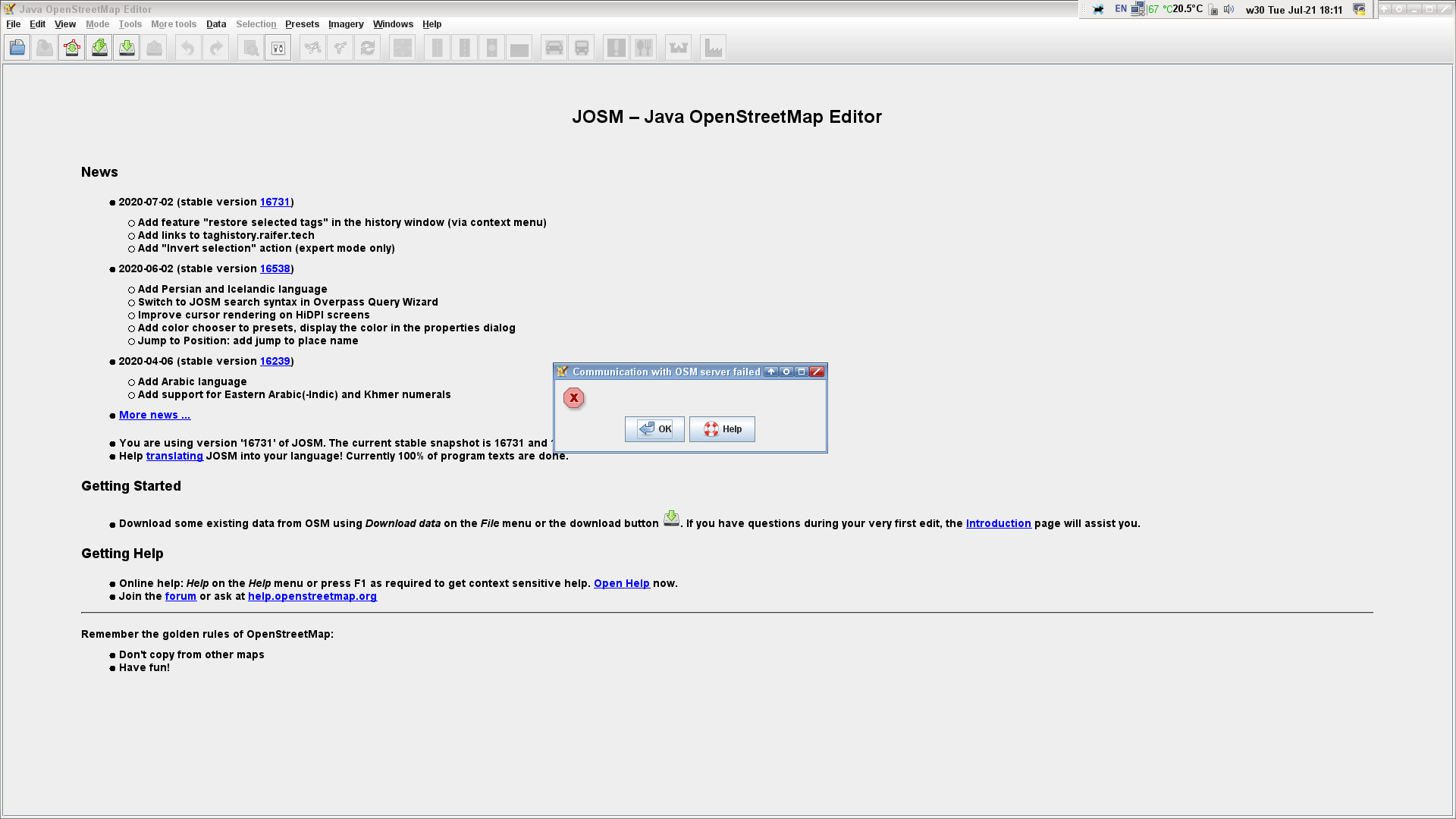Click Download along selected way icon
This screenshot has height=819, width=1456.
(x=72, y=48)
